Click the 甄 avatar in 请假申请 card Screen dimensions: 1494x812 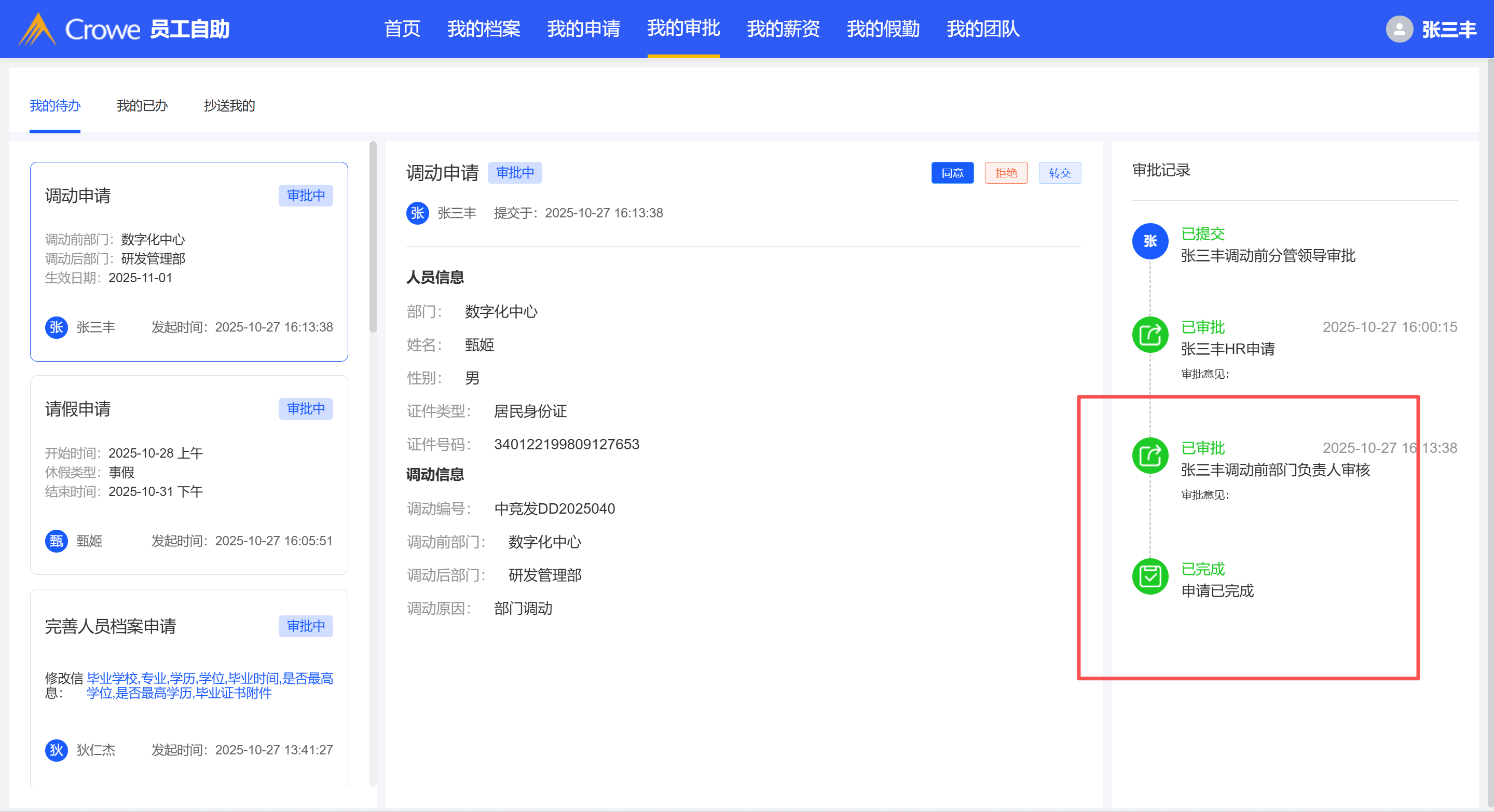pos(56,541)
